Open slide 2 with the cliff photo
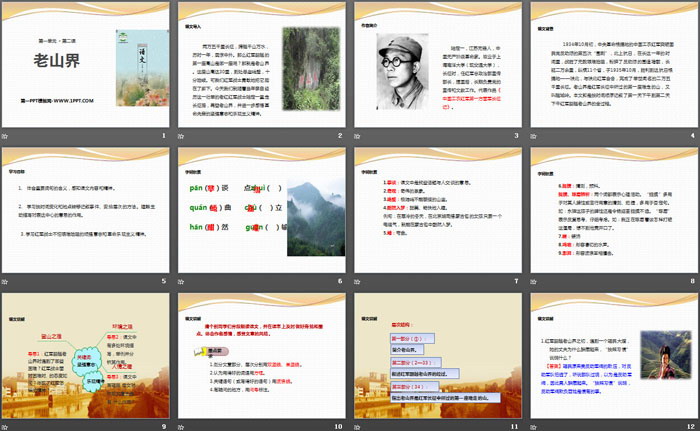Image resolution: width=700 pixels, height=431 pixels. (262, 65)
